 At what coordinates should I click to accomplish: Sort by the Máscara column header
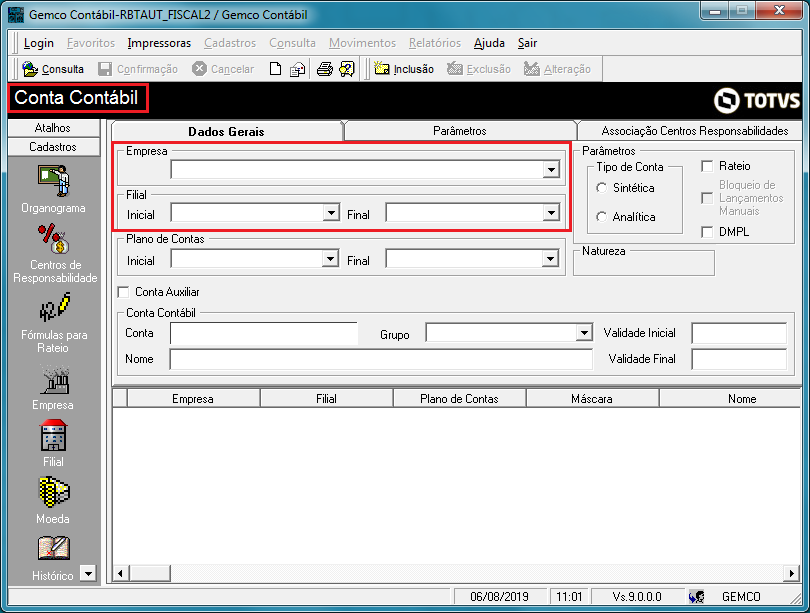[x=592, y=399]
